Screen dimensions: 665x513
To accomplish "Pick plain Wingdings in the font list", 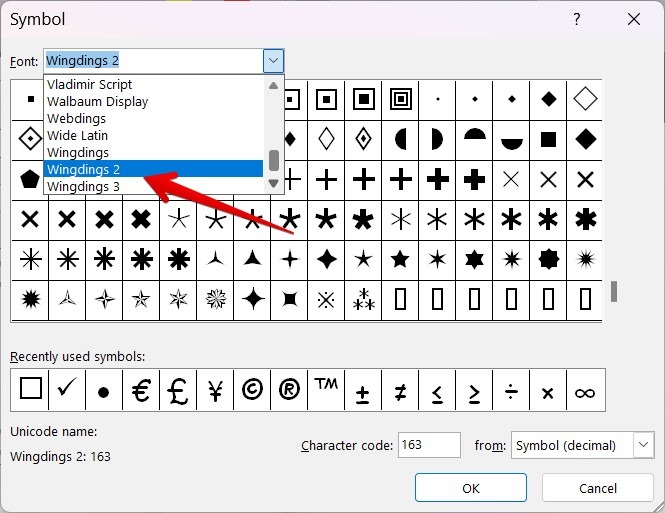I will coord(153,152).
